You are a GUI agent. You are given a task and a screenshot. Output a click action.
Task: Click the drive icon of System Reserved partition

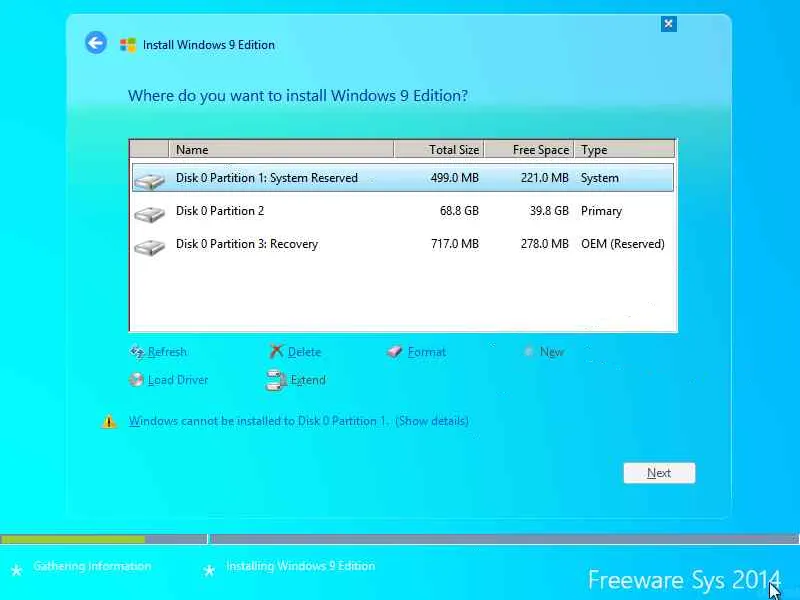coord(149,181)
